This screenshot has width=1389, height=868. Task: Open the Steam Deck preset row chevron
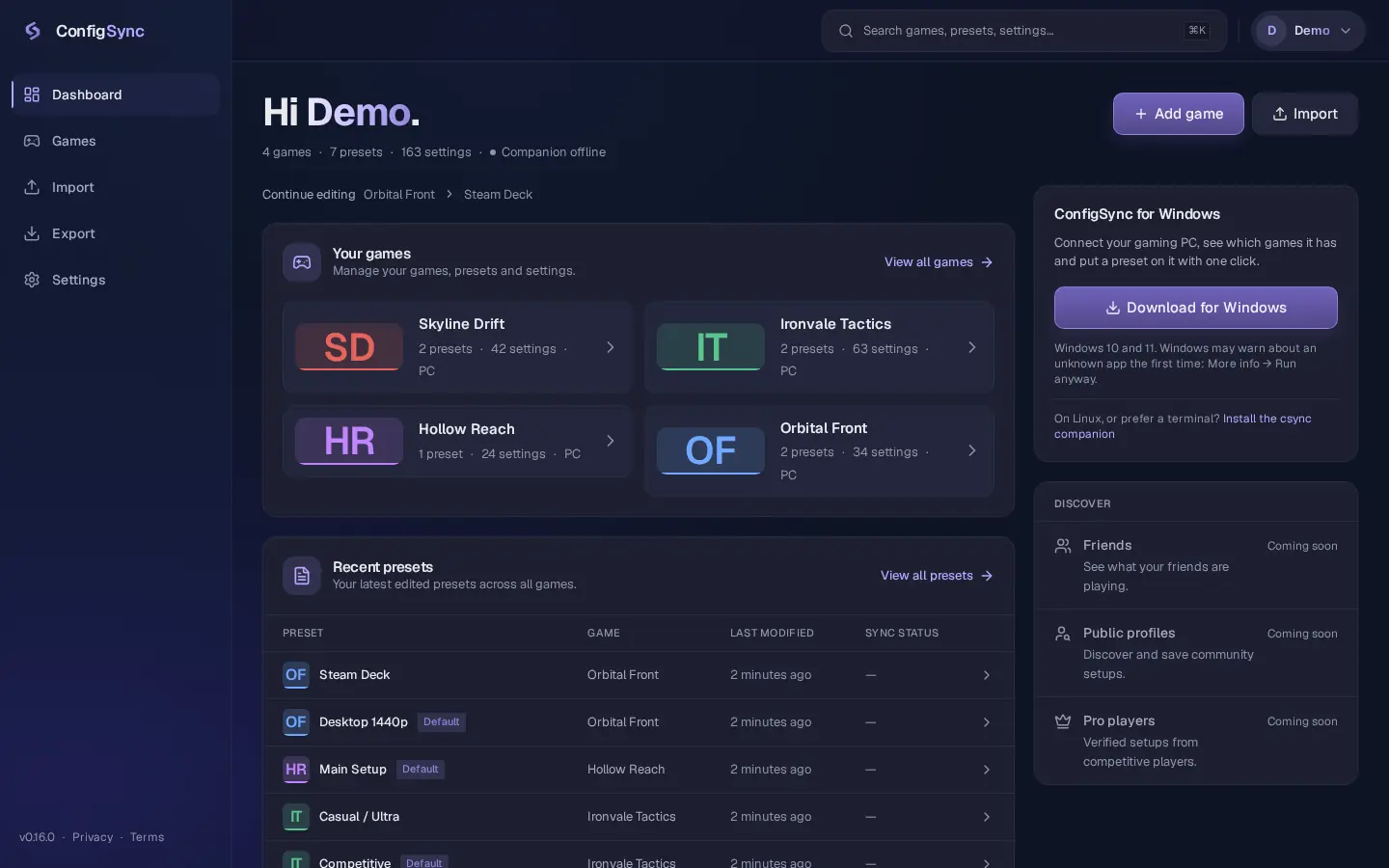coord(987,675)
